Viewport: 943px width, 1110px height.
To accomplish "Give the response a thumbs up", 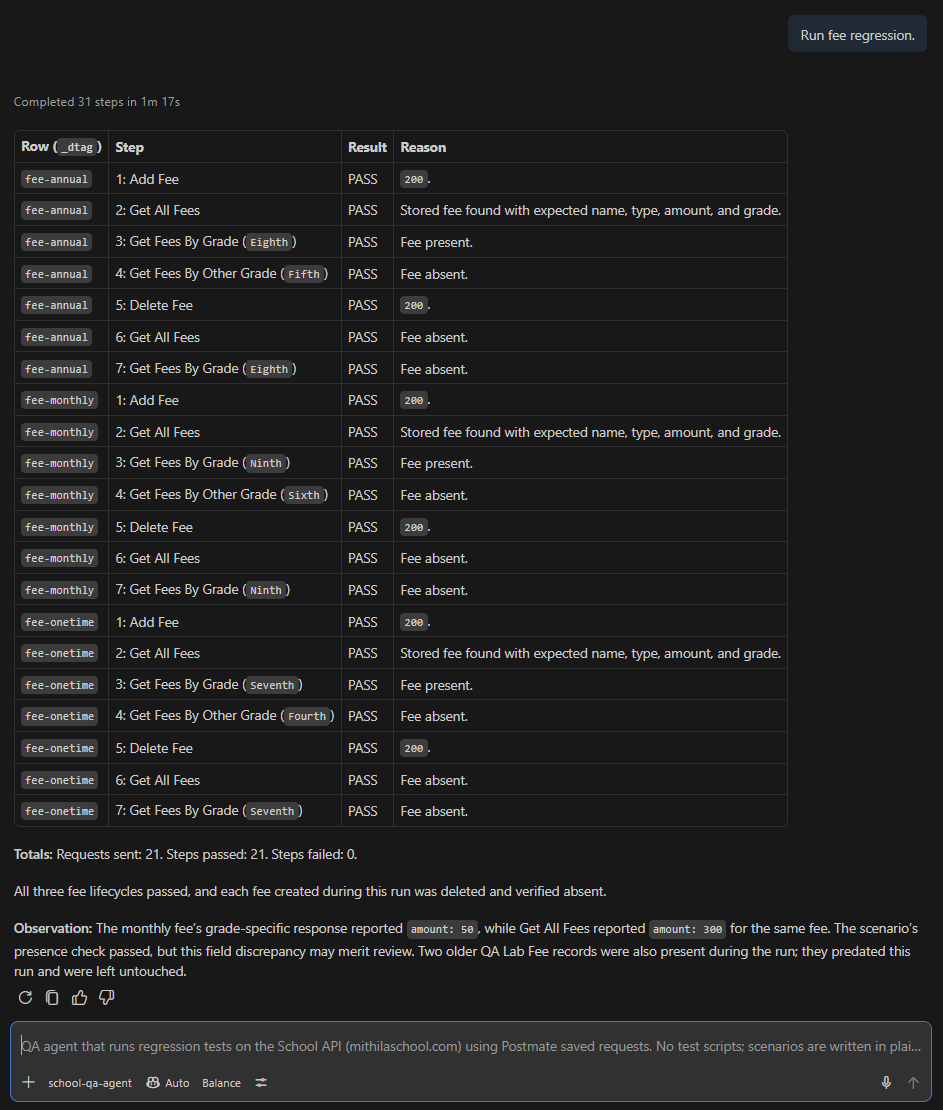I will click(79, 997).
